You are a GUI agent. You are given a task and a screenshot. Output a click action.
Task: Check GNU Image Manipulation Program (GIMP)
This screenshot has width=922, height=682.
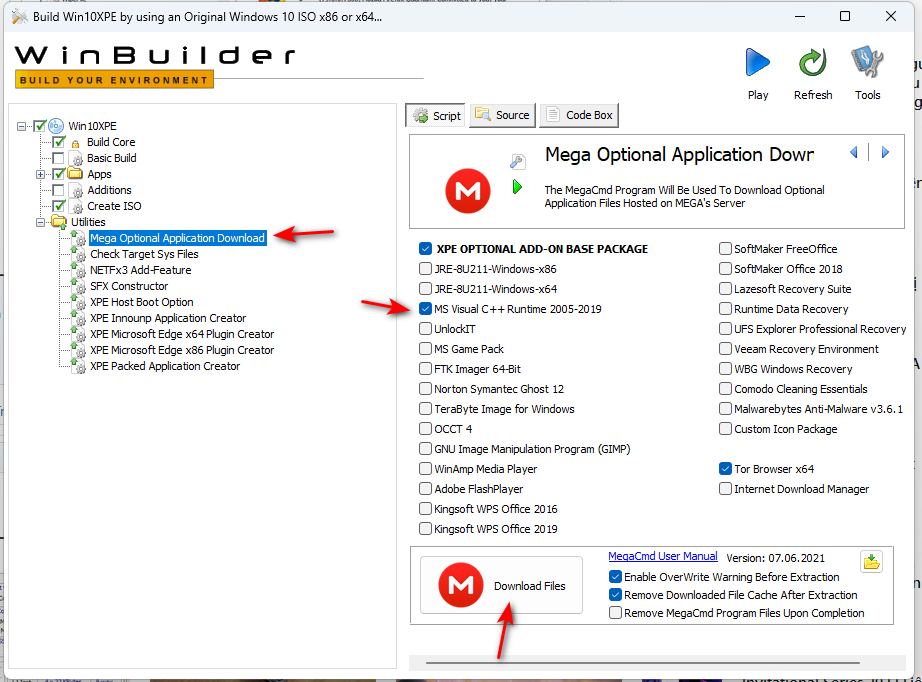425,449
